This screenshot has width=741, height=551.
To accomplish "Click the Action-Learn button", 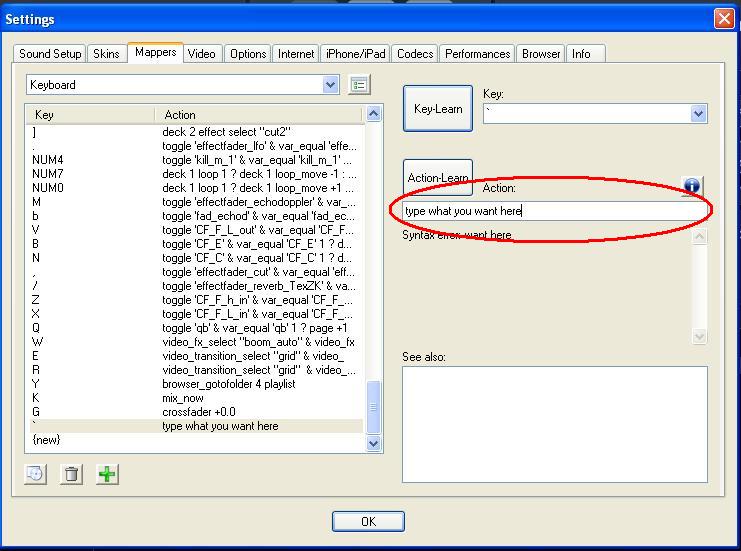I will point(438,178).
